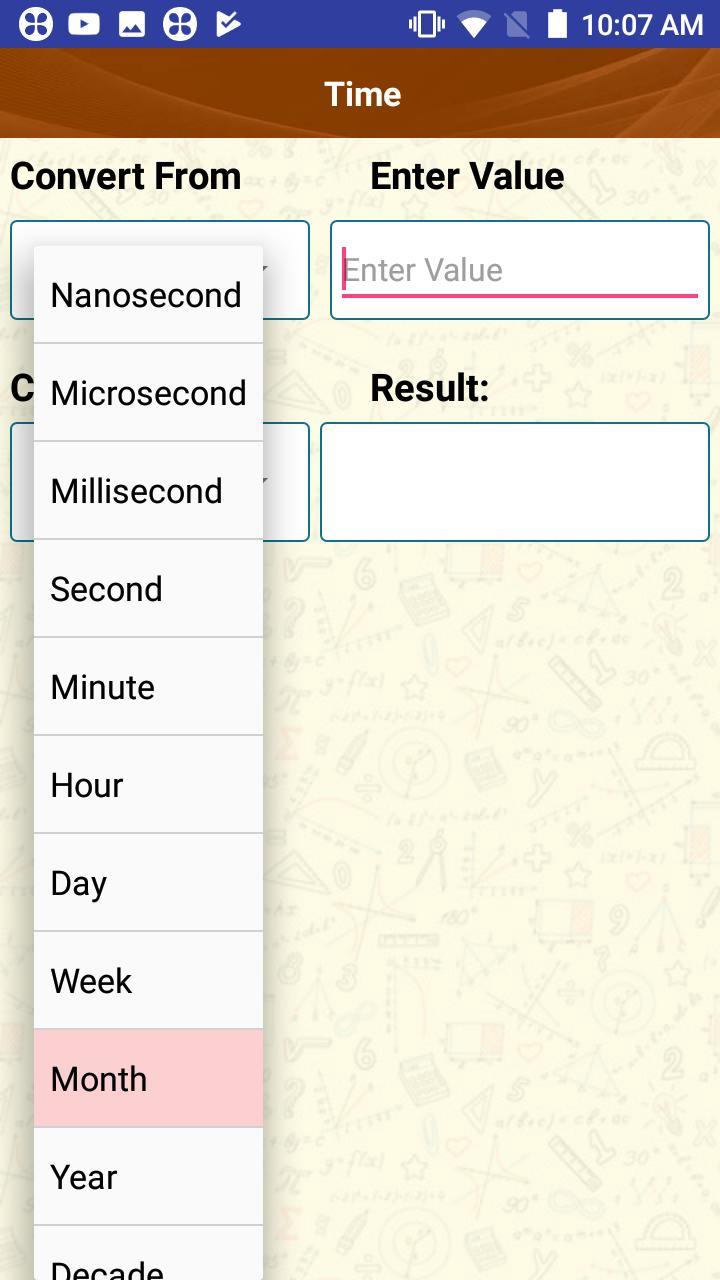Screen dimensions: 720x1280
Task: Tap the Enter Value input field
Action: coord(519,269)
